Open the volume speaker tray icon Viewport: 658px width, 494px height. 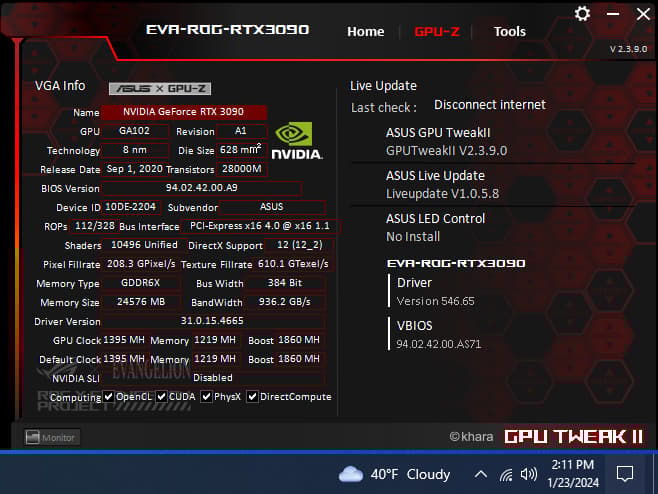click(528, 475)
